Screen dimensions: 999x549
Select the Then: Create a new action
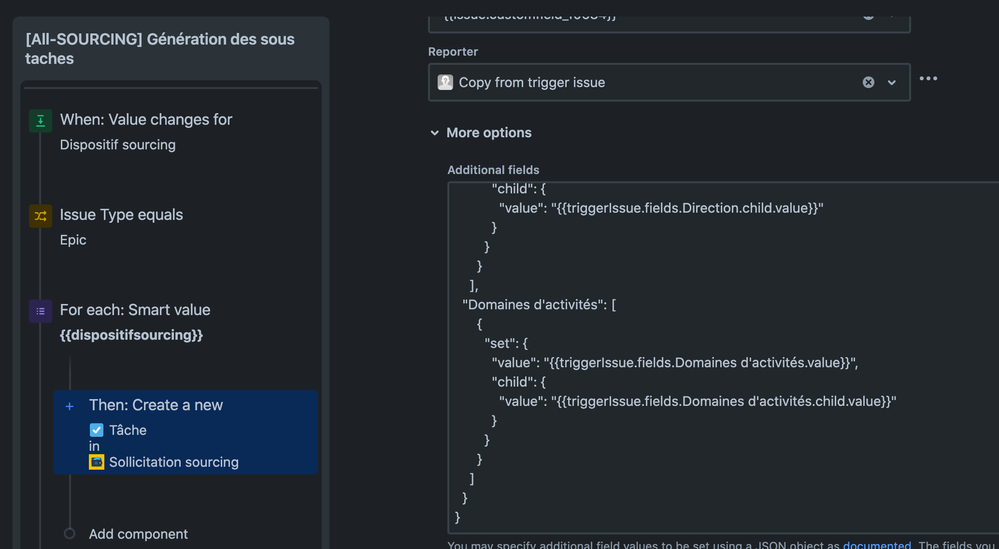pyautogui.click(x=156, y=405)
